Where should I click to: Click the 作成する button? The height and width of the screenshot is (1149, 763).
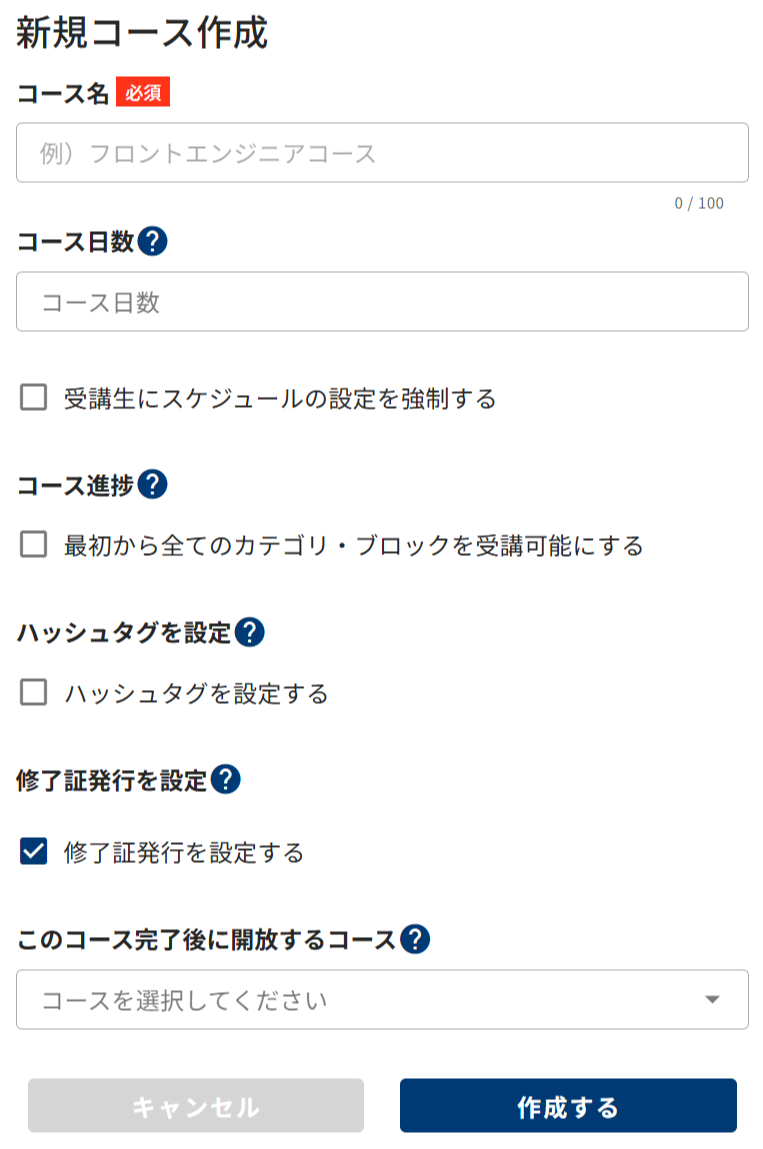click(568, 1106)
